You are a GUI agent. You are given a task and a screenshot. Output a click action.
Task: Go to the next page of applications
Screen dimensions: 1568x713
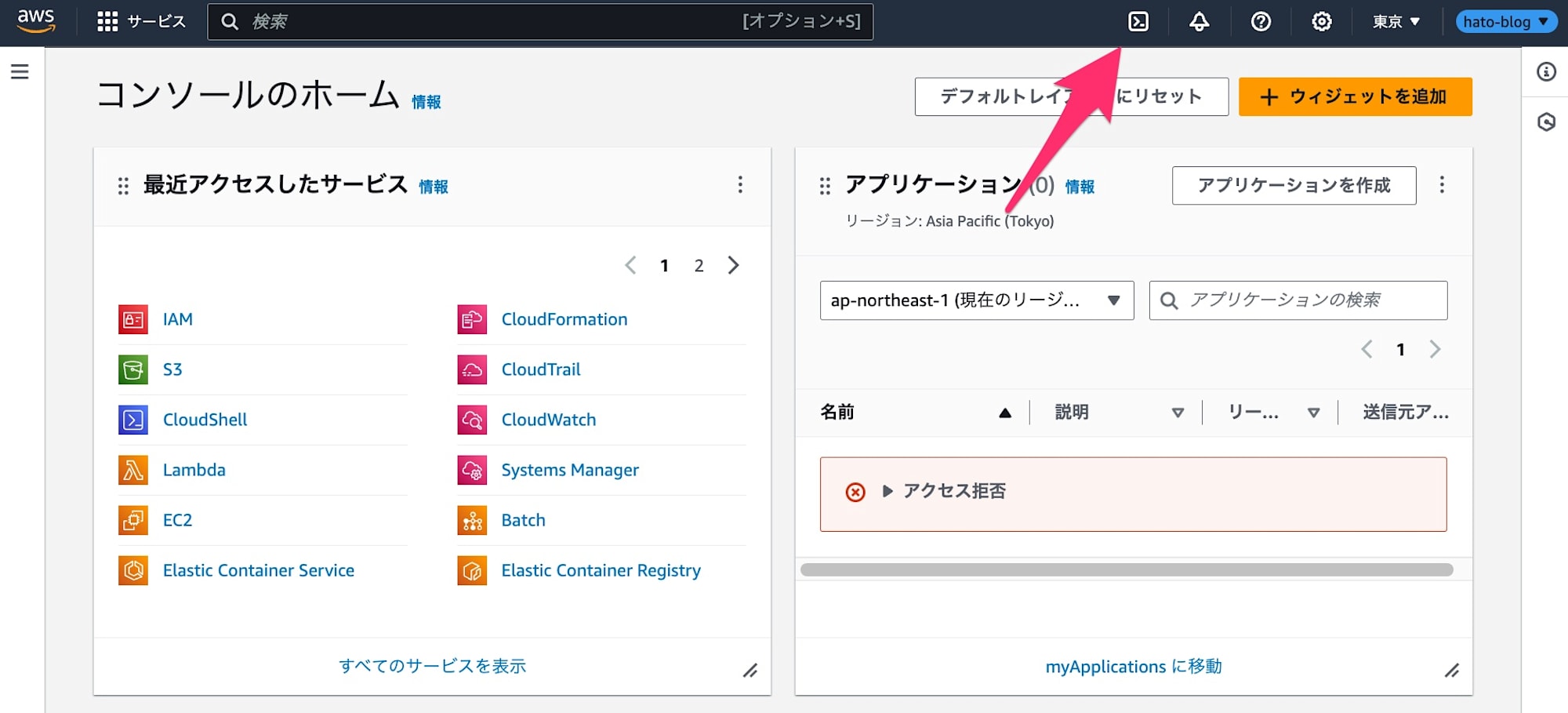pyautogui.click(x=1435, y=349)
